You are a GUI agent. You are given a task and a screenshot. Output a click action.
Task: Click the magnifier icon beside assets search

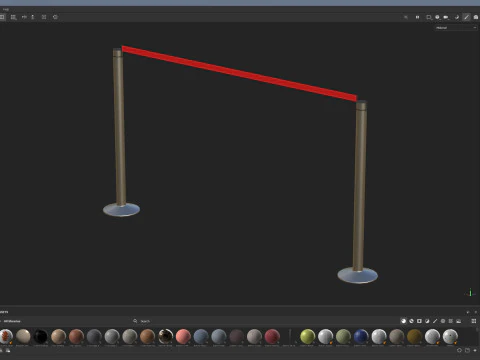(x=135, y=321)
